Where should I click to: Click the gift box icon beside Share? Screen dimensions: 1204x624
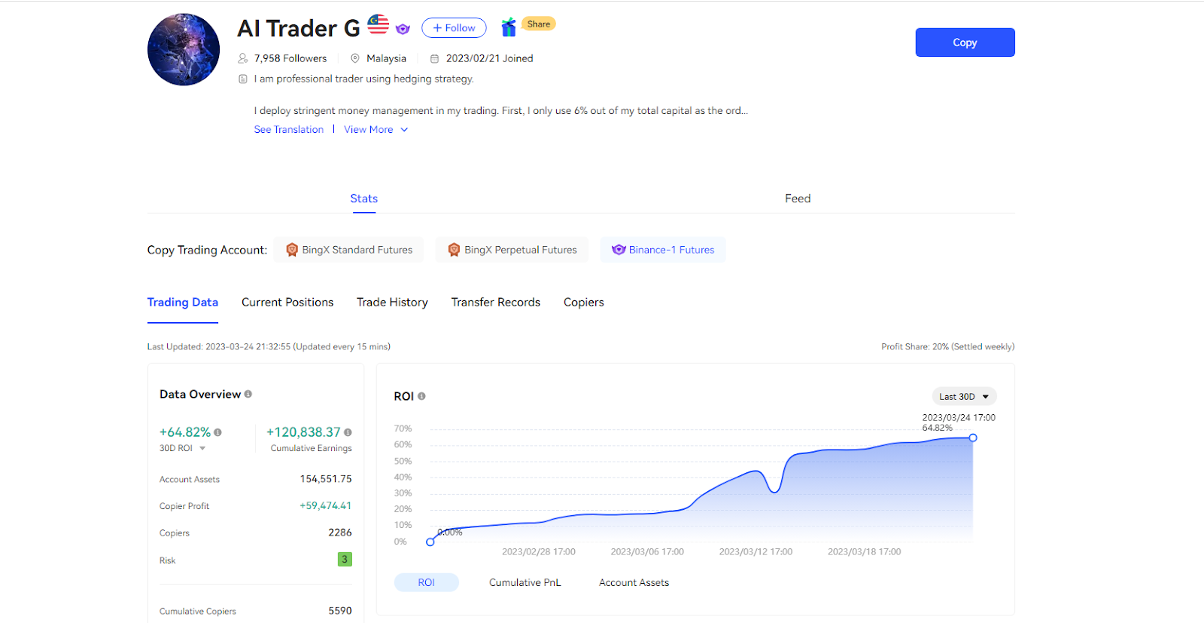[509, 28]
